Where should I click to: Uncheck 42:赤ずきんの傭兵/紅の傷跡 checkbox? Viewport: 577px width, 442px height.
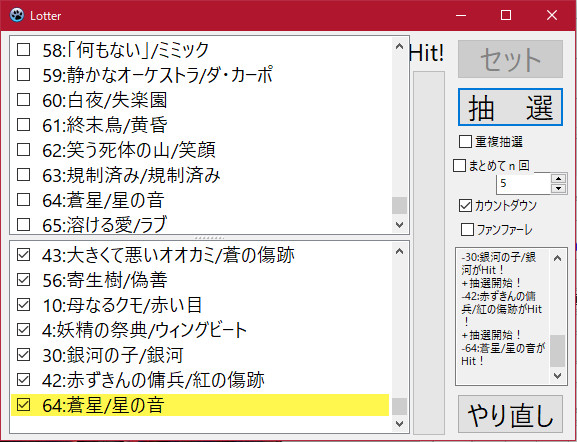pyautogui.click(x=24, y=379)
